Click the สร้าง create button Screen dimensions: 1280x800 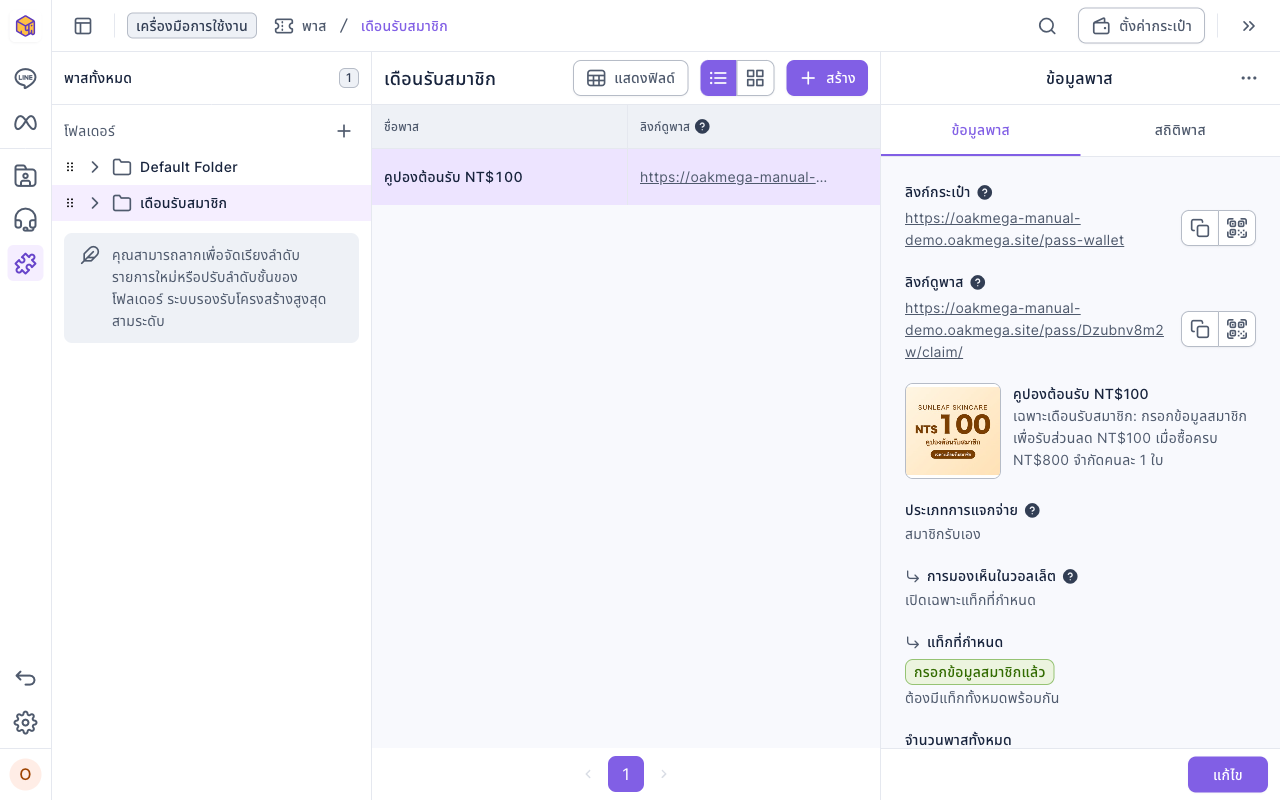pyautogui.click(x=827, y=78)
